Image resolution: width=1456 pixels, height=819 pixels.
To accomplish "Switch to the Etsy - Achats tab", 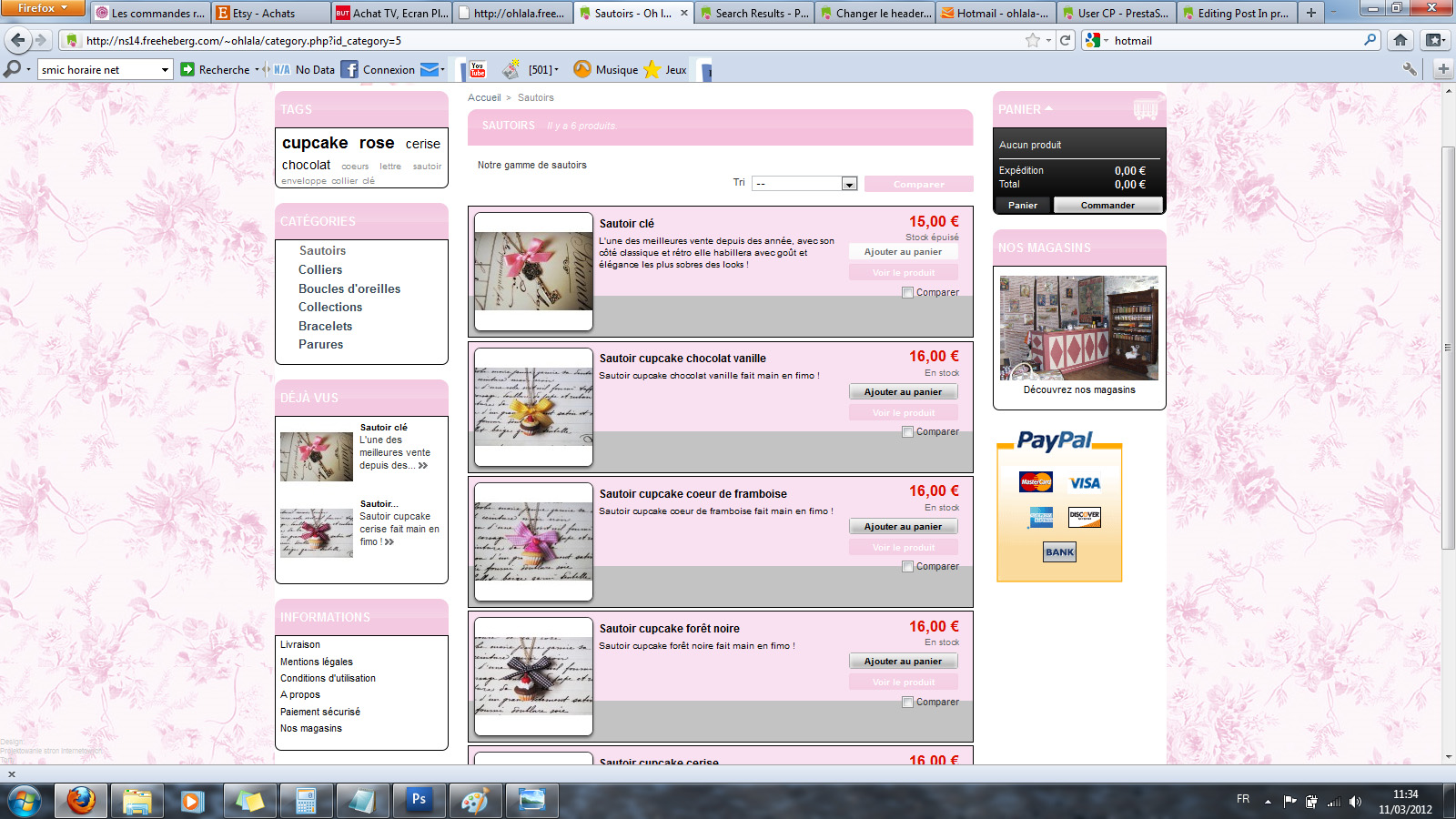I will pyautogui.click(x=271, y=13).
